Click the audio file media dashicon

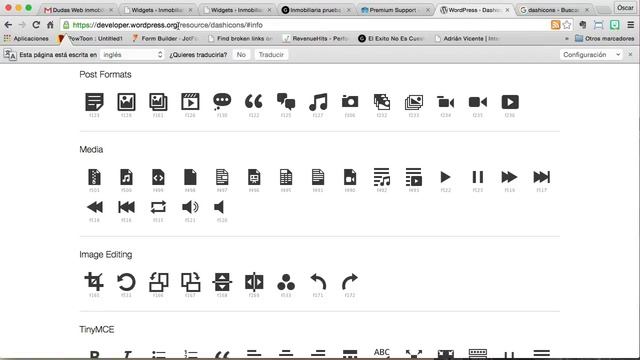click(126, 177)
